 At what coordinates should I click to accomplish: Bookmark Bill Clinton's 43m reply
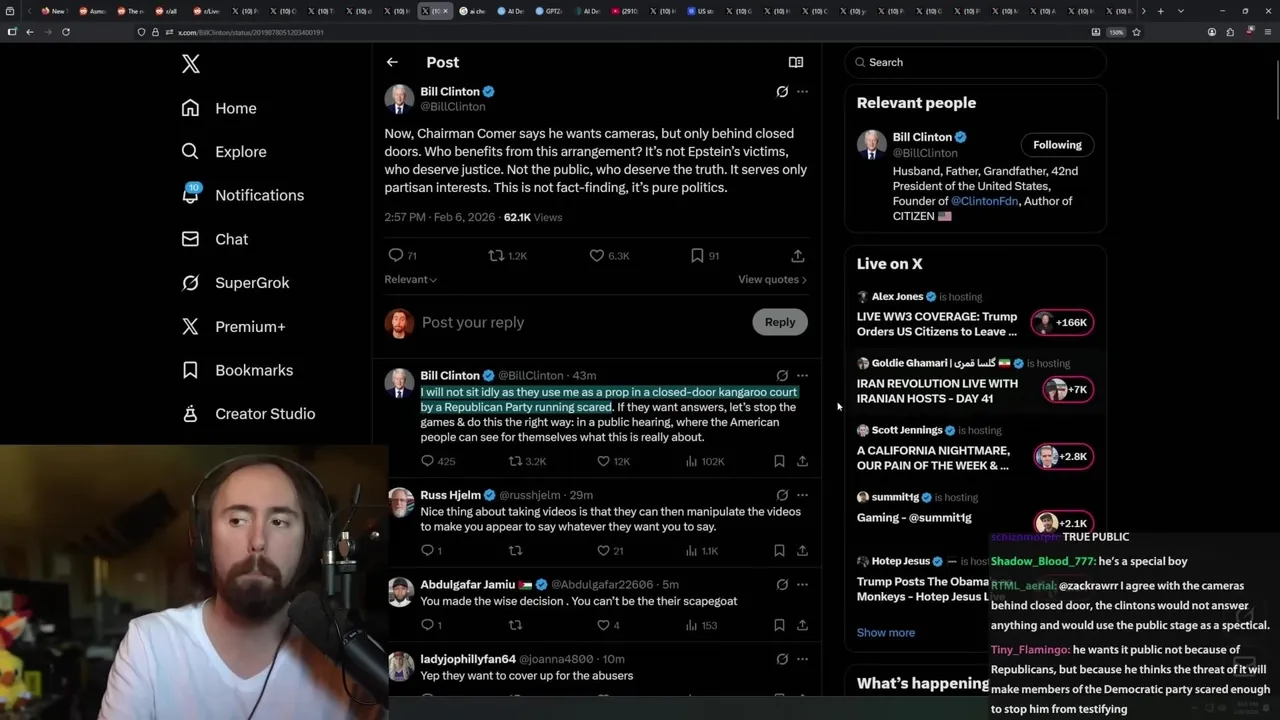point(779,462)
